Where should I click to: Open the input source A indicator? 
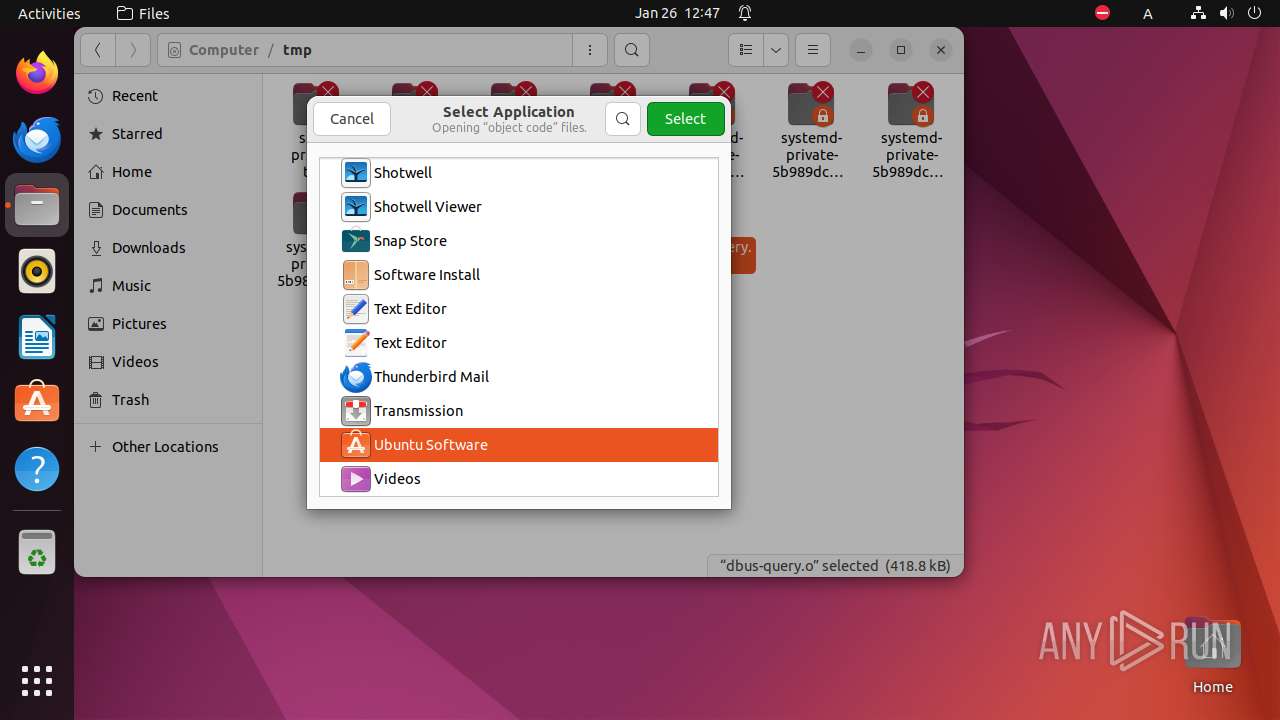pyautogui.click(x=1148, y=13)
